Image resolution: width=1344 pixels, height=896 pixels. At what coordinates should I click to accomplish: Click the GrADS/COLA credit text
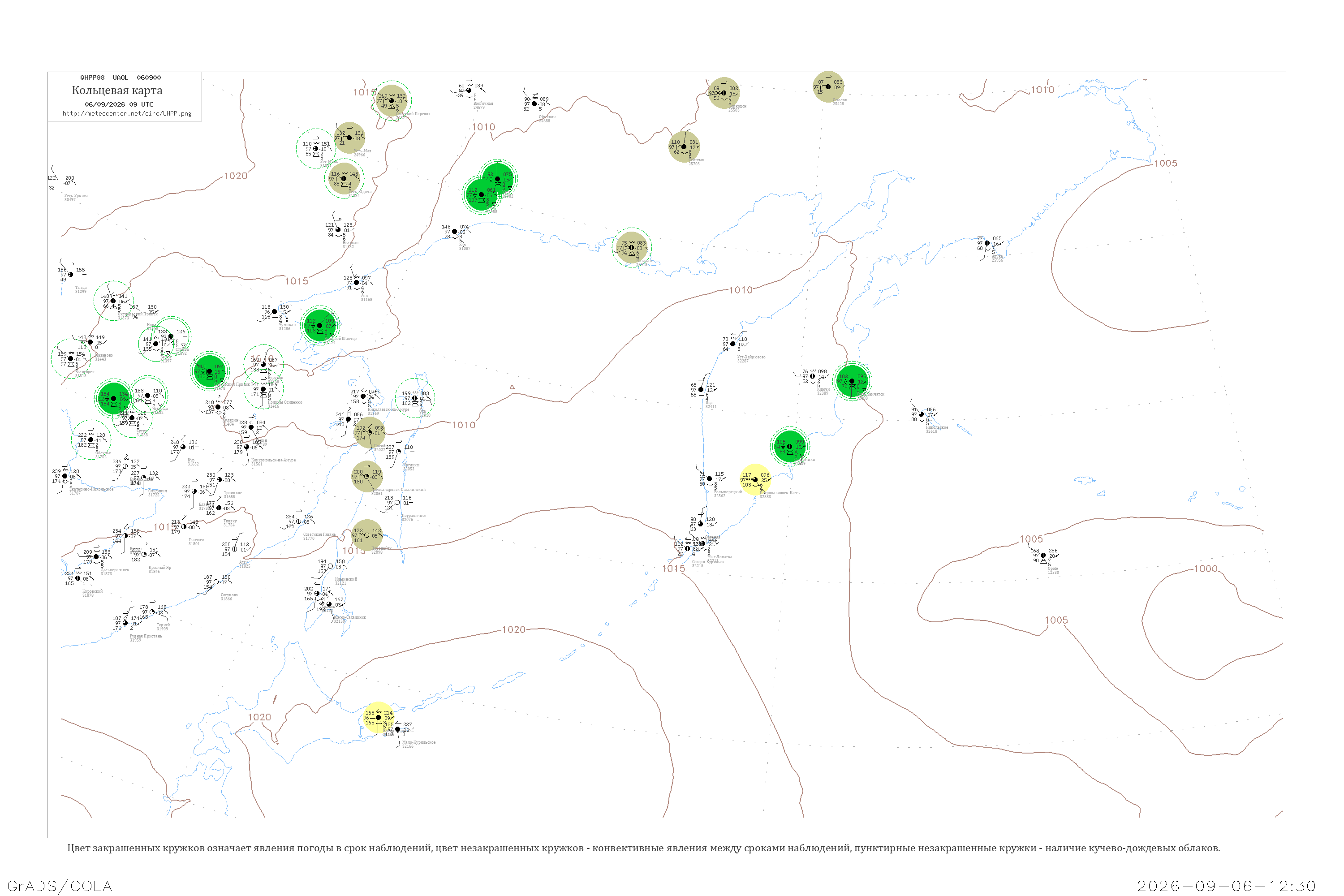[60, 886]
